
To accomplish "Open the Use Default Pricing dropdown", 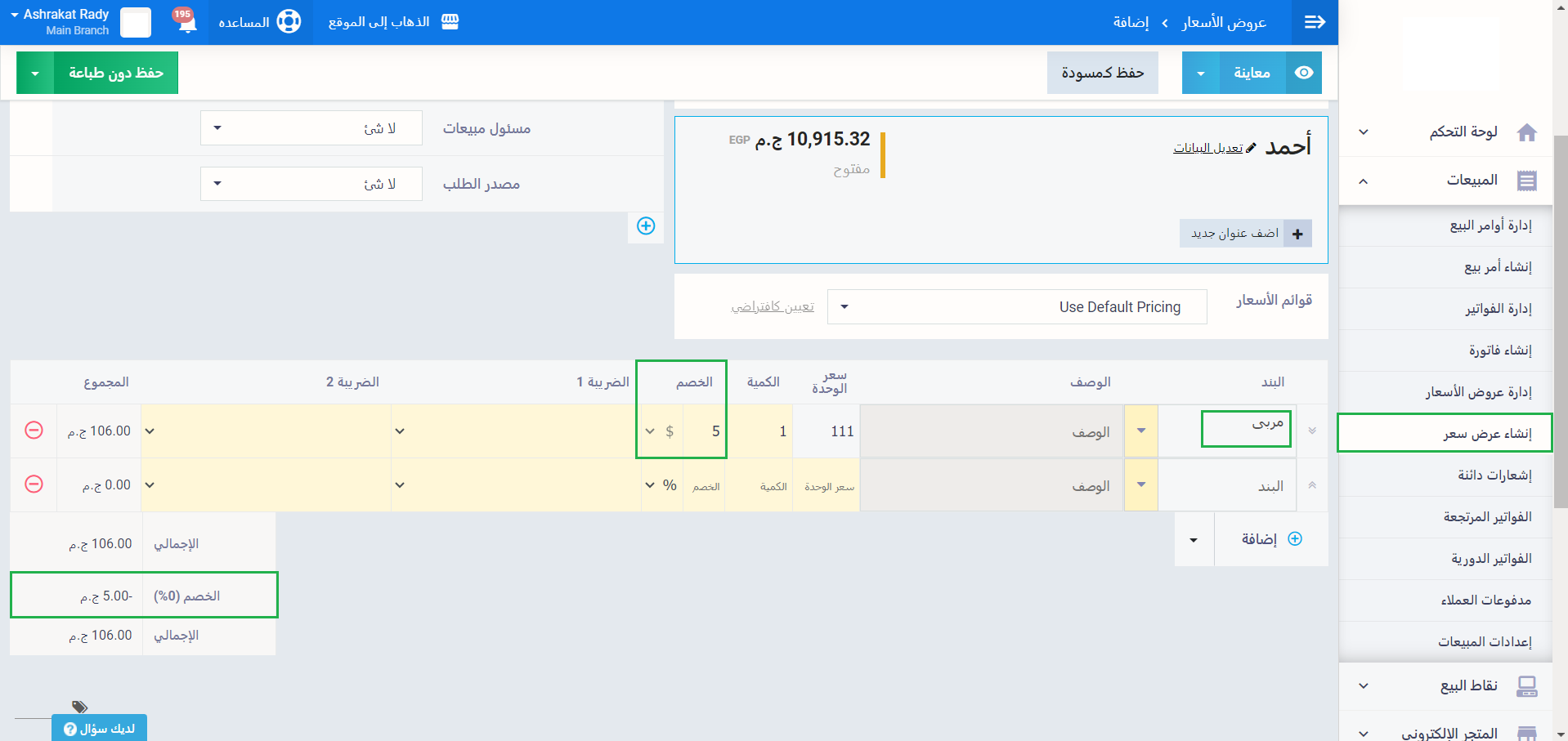I will (1016, 307).
